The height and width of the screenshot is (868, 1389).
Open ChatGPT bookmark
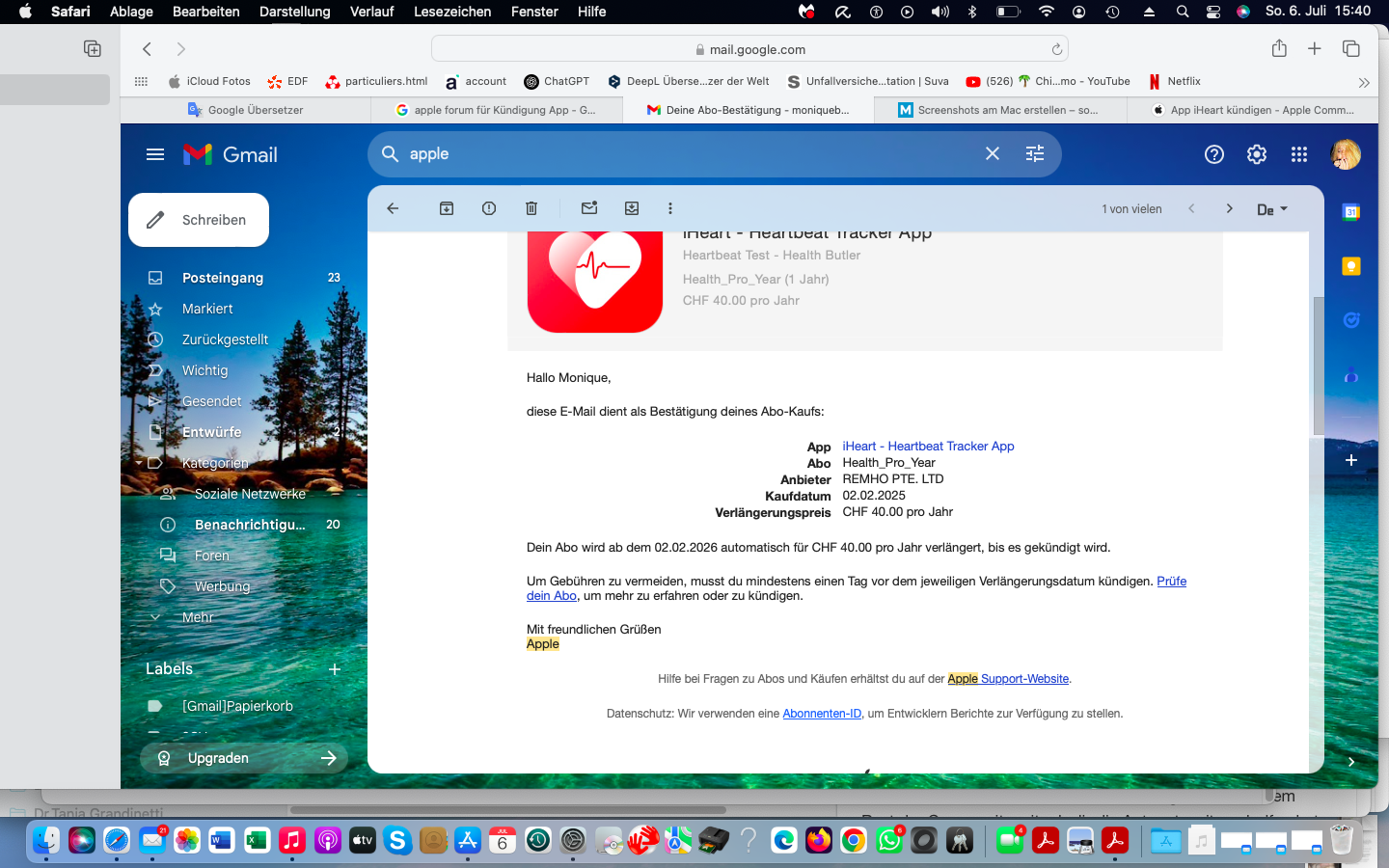pyautogui.click(x=557, y=82)
